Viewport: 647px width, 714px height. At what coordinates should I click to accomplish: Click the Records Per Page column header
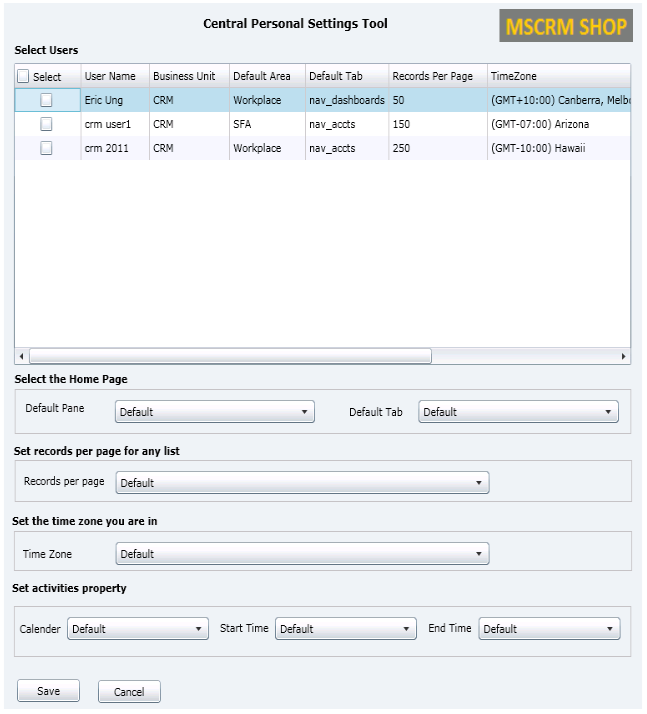coord(432,76)
